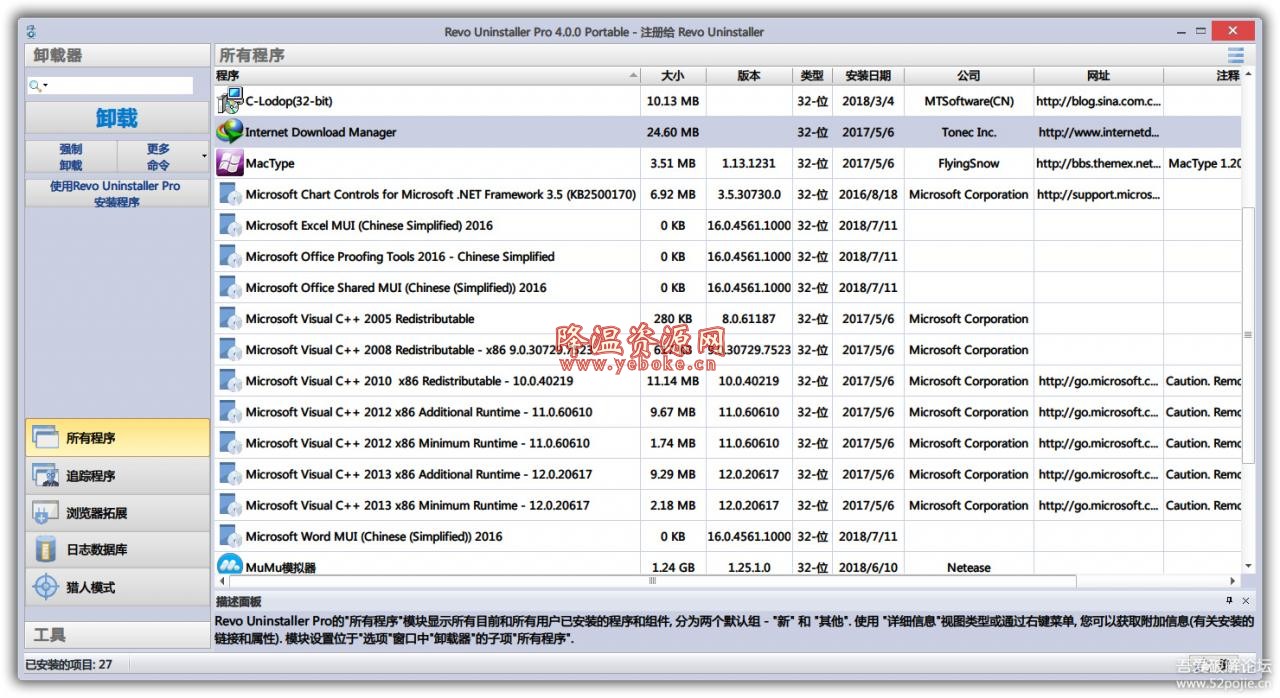This screenshot has height=698, width=1280.
Task: Sort by the 安装日期 column header
Action: pos(868,75)
